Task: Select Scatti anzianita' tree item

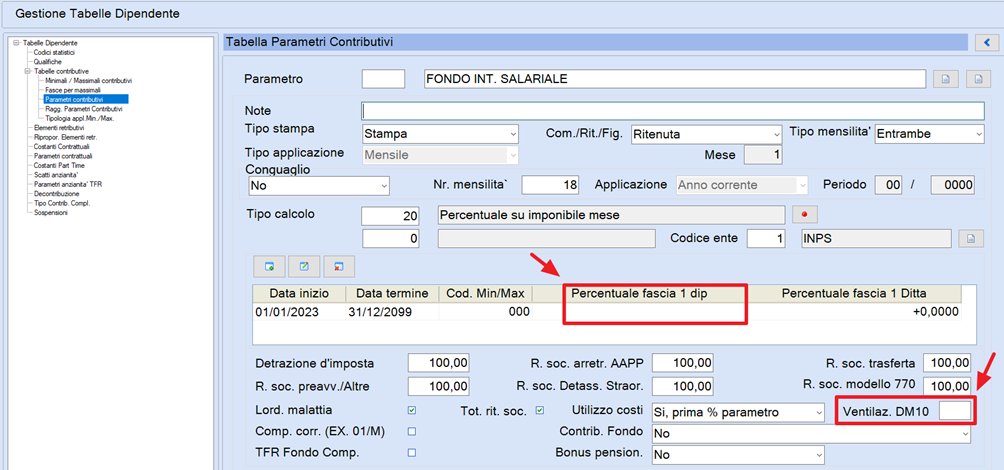Action: 54,174
